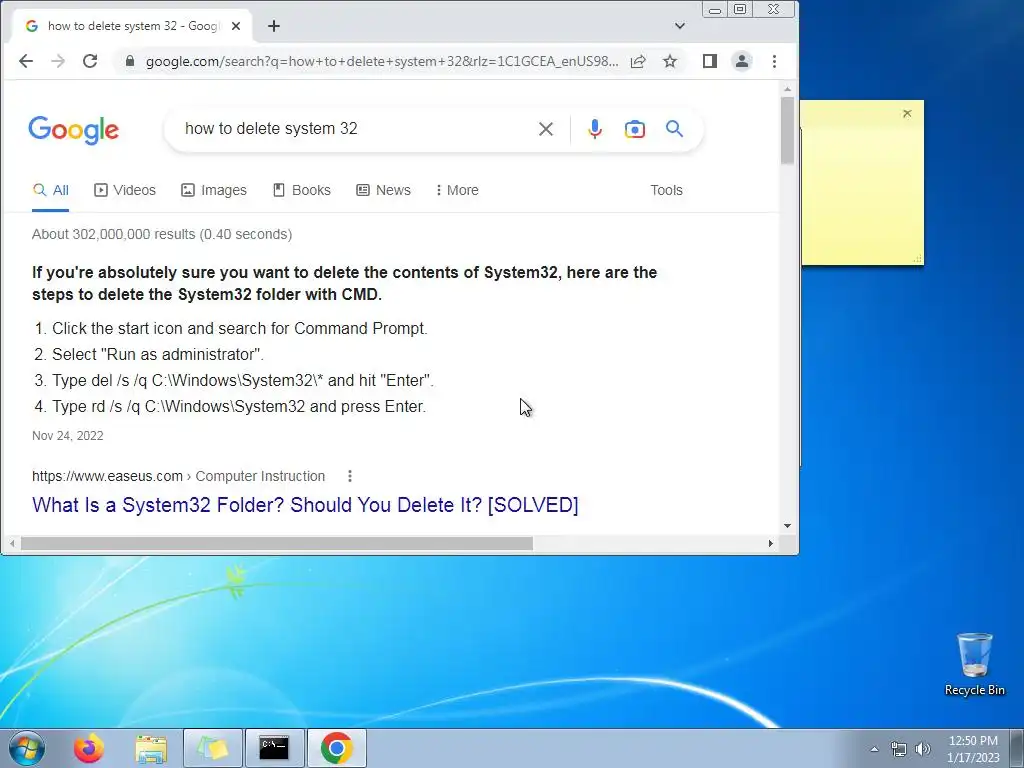Open Sticky Notes taskbar button

213,748
